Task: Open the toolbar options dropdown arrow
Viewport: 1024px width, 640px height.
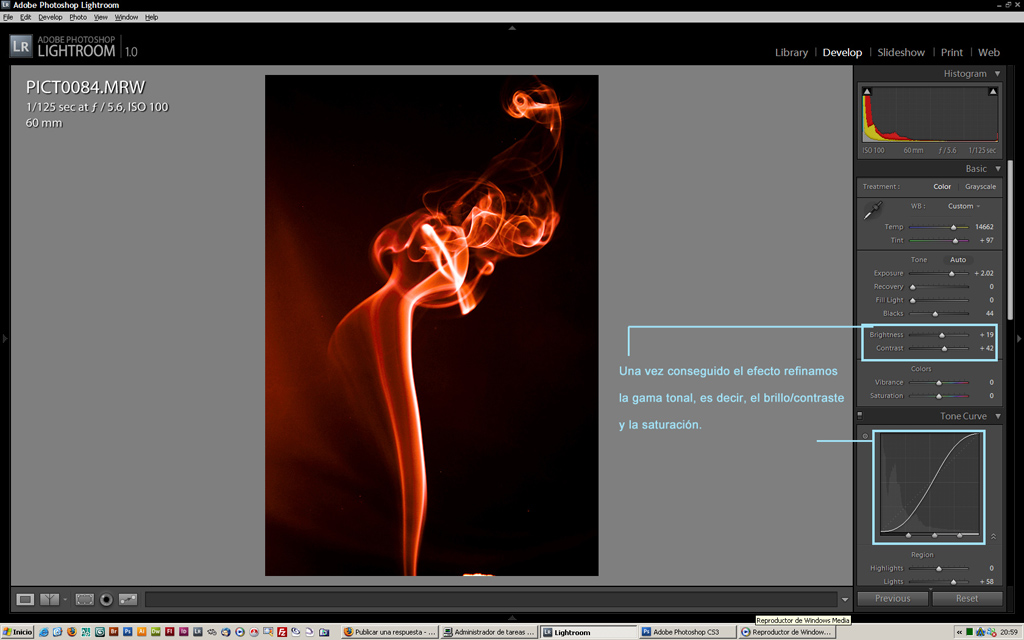Action: (x=845, y=600)
